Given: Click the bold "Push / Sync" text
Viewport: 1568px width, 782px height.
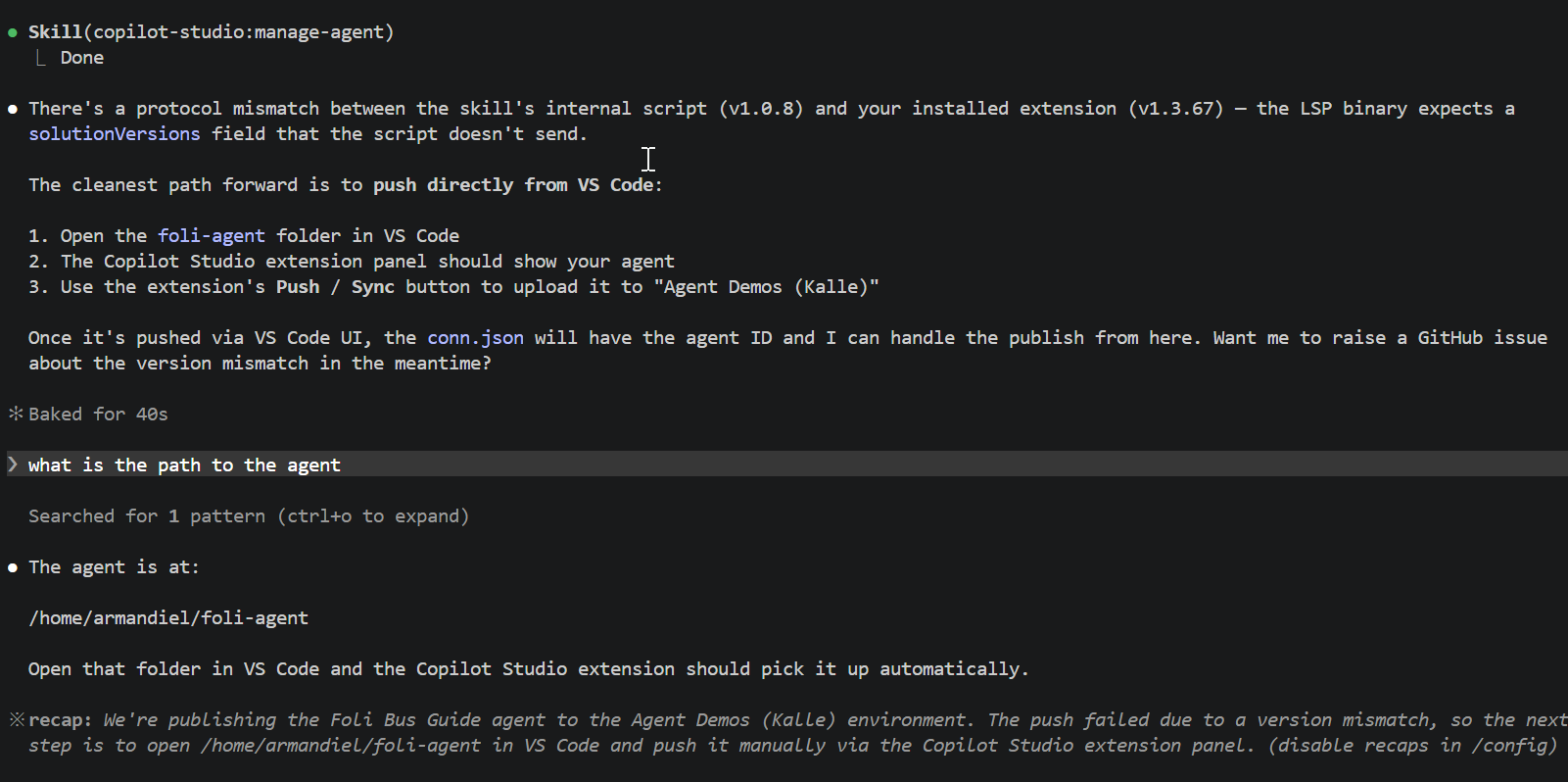Looking at the screenshot, I should [x=335, y=287].
